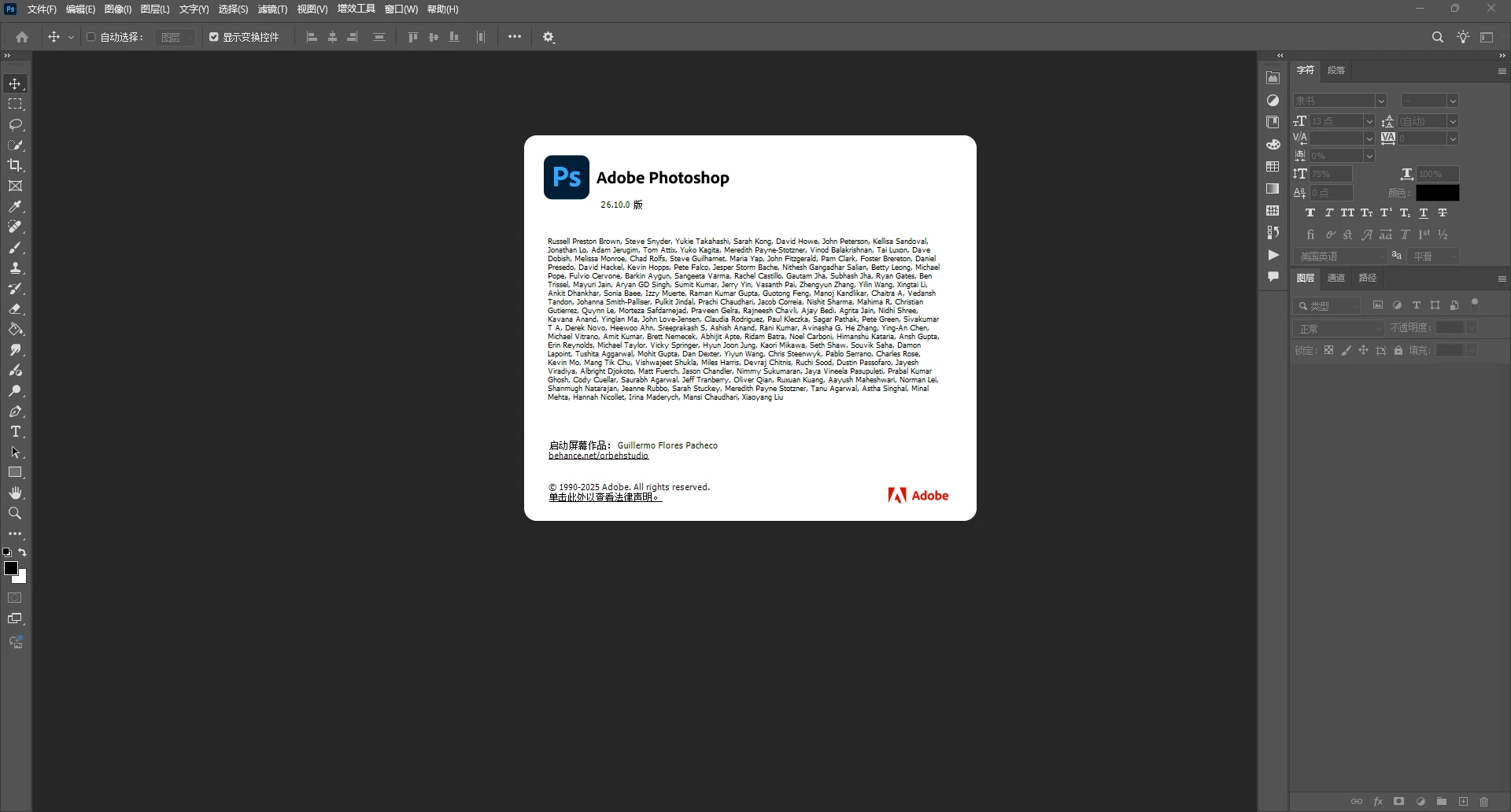Viewport: 1511px width, 812px height.
Task: Open the 不透明度 opacity dropdown arrow
Action: click(1472, 328)
